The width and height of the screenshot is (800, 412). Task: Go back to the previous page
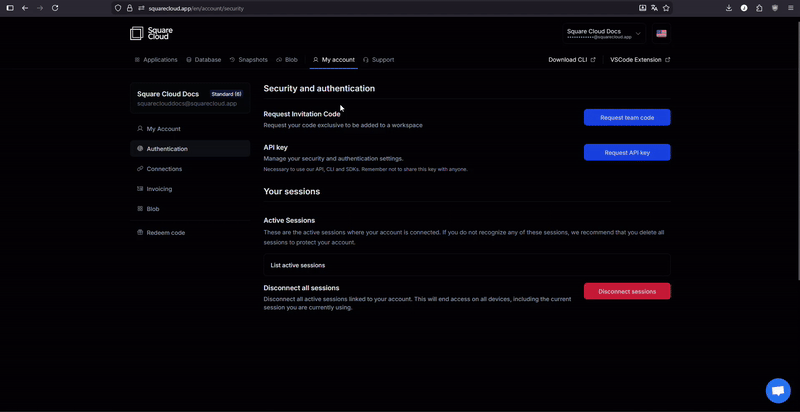25,8
